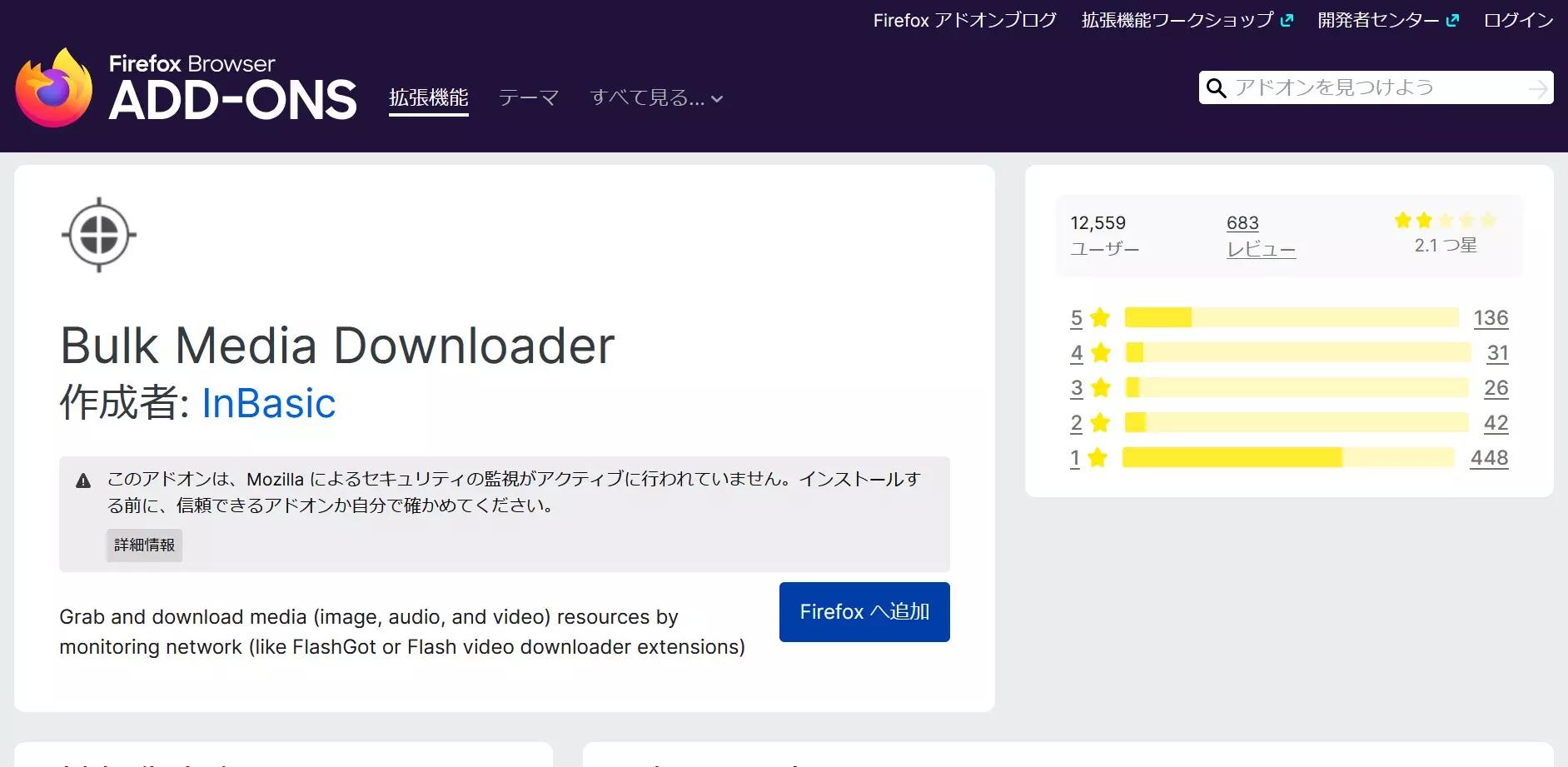Click the number 4 rating link
This screenshot has height=767, width=1568.
[x=1077, y=352]
